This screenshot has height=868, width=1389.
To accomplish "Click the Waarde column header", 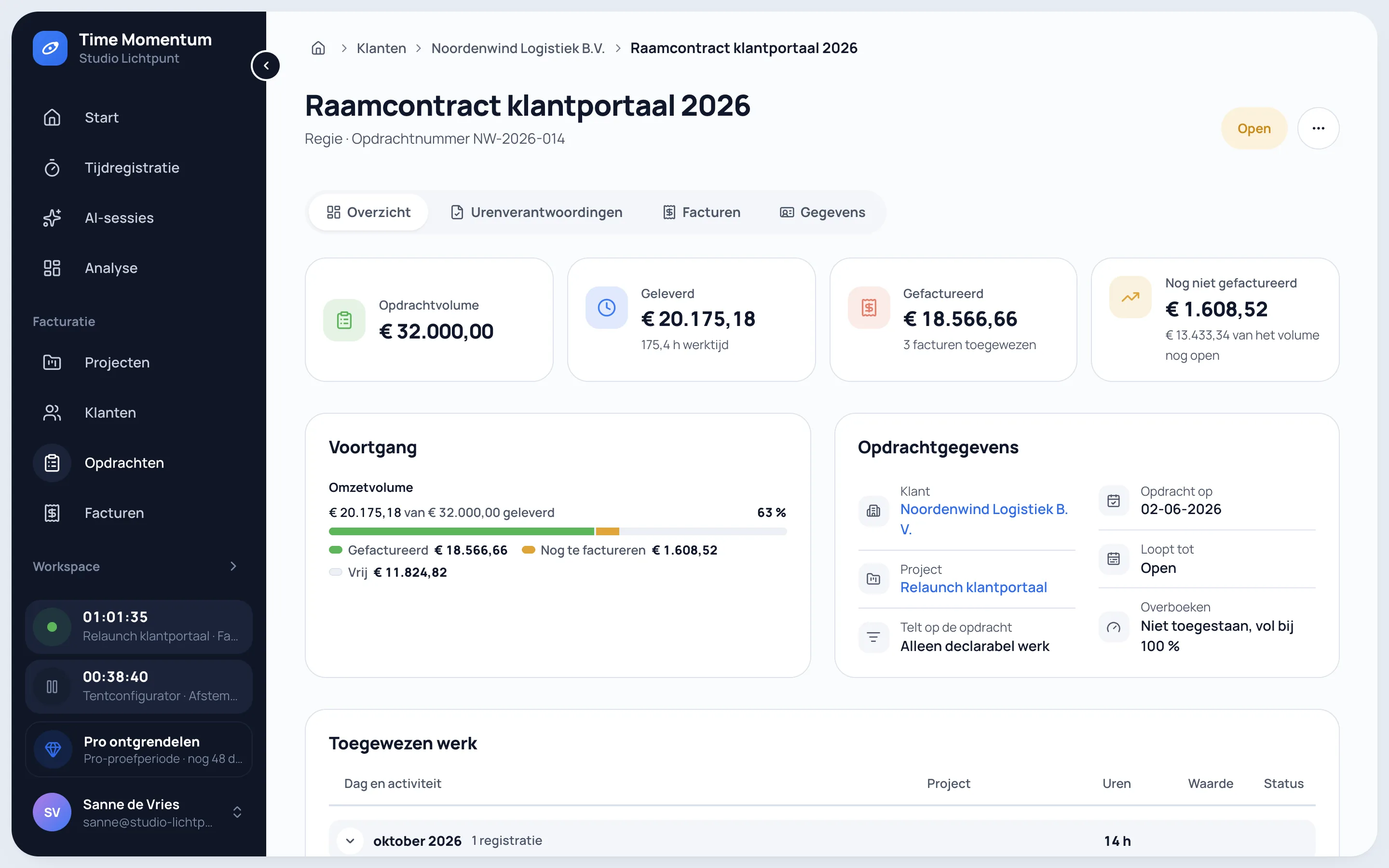I will (x=1211, y=784).
